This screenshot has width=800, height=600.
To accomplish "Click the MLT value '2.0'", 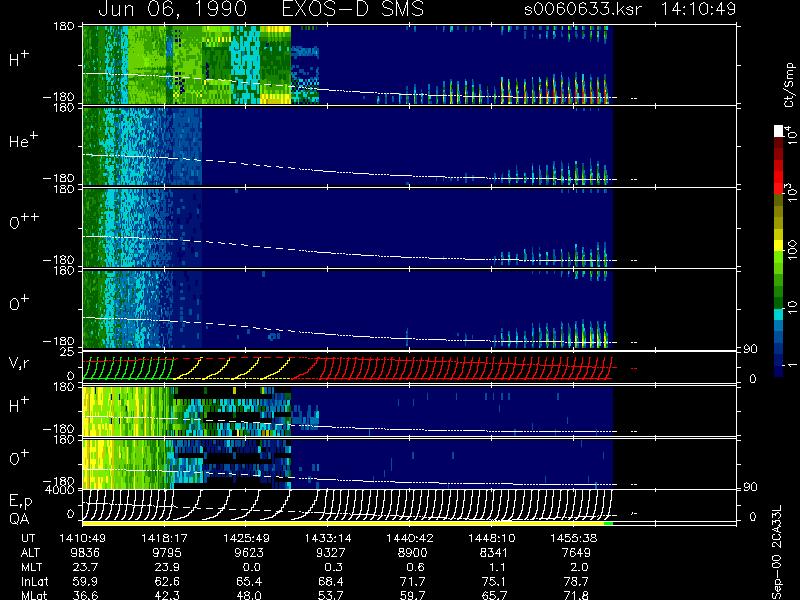I will click(579, 567).
